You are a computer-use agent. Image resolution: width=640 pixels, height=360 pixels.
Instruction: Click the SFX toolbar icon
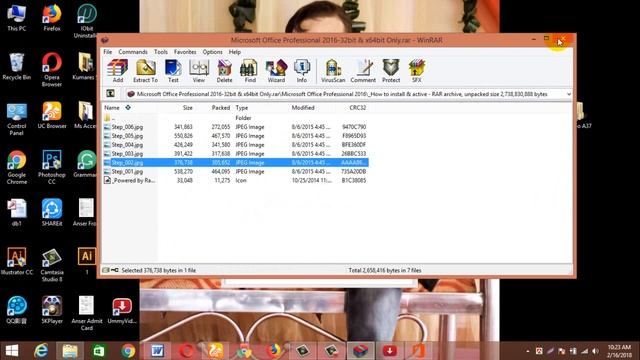416,71
